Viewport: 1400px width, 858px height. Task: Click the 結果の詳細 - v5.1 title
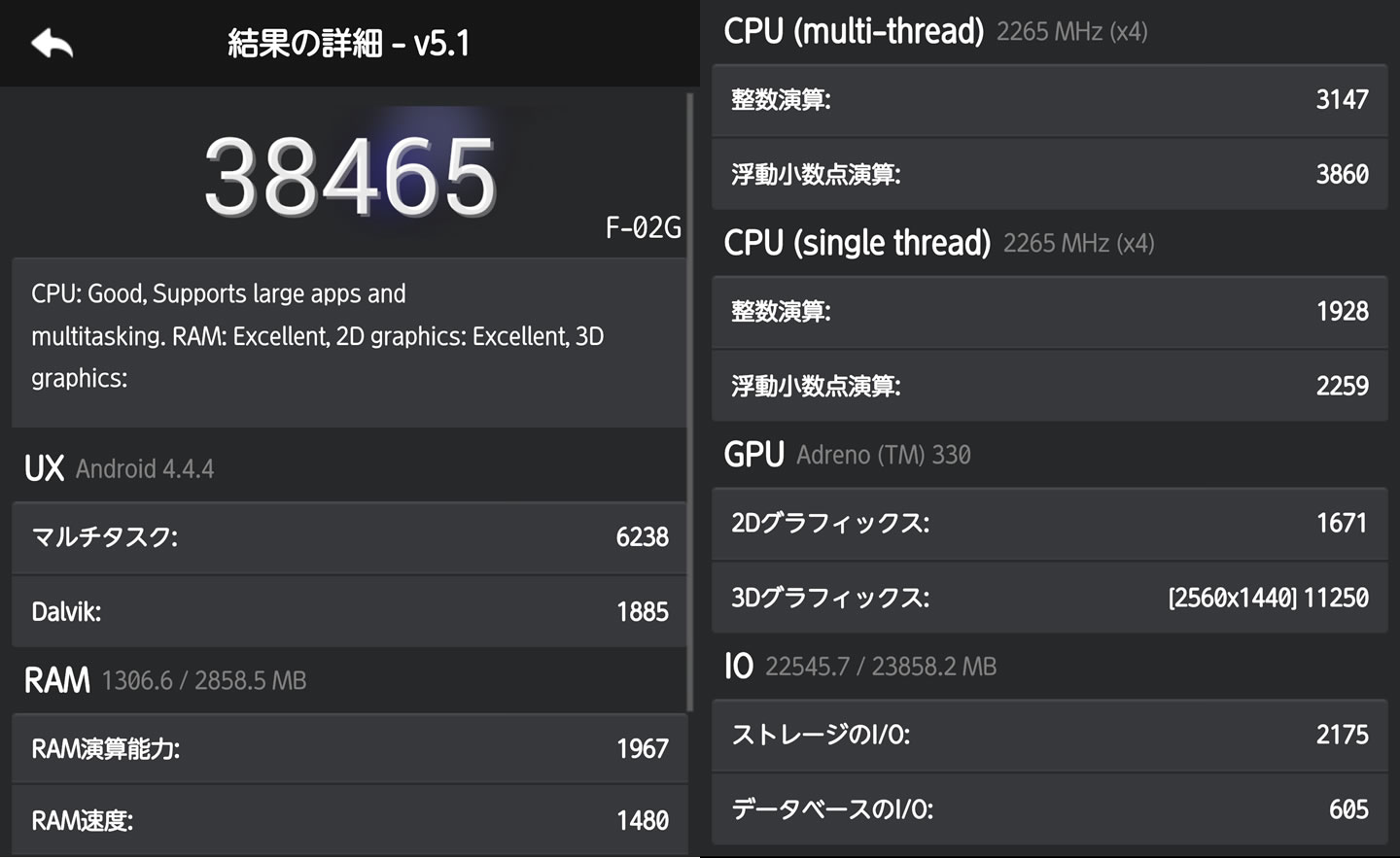(x=348, y=43)
